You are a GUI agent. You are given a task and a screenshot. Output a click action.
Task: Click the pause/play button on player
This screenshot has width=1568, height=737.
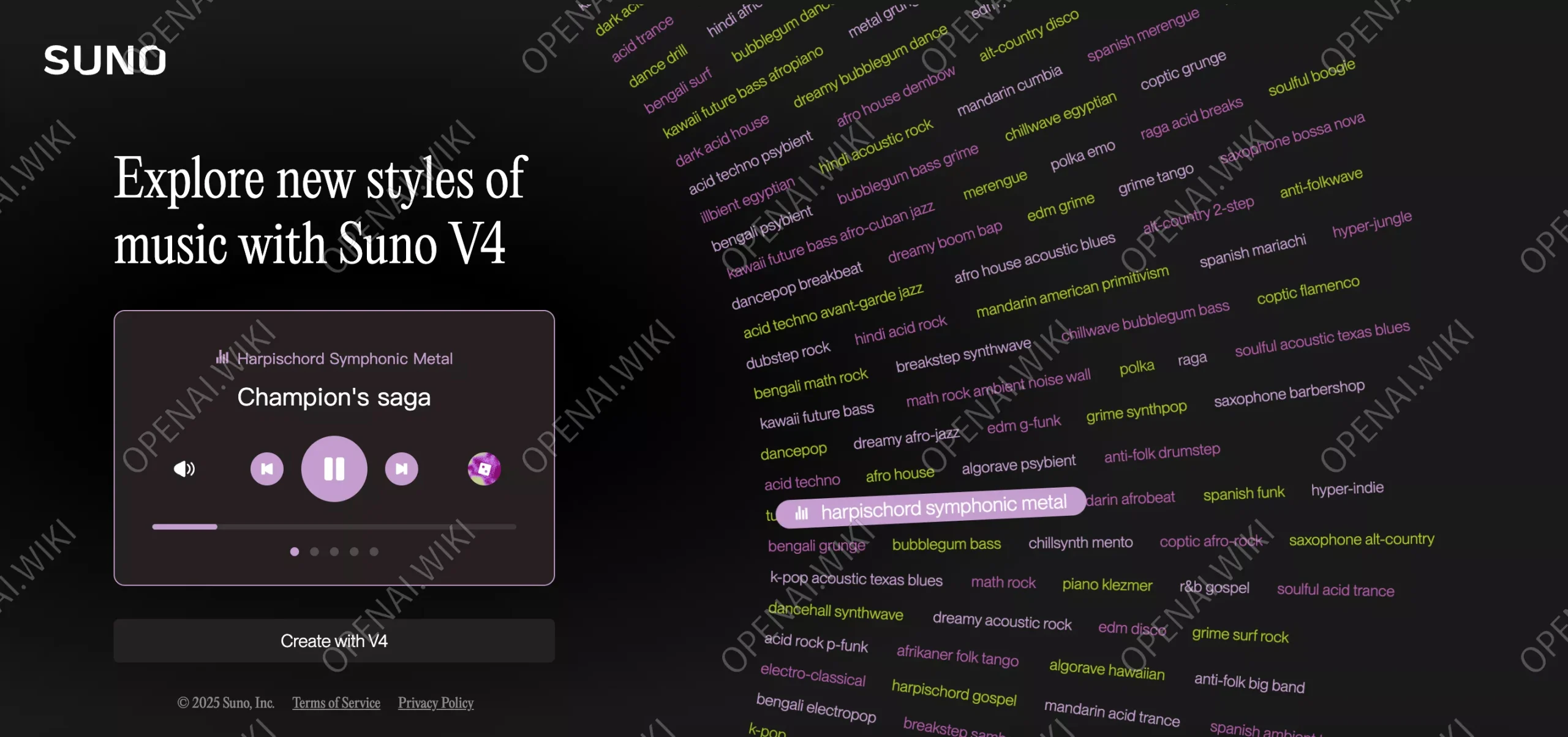(334, 468)
